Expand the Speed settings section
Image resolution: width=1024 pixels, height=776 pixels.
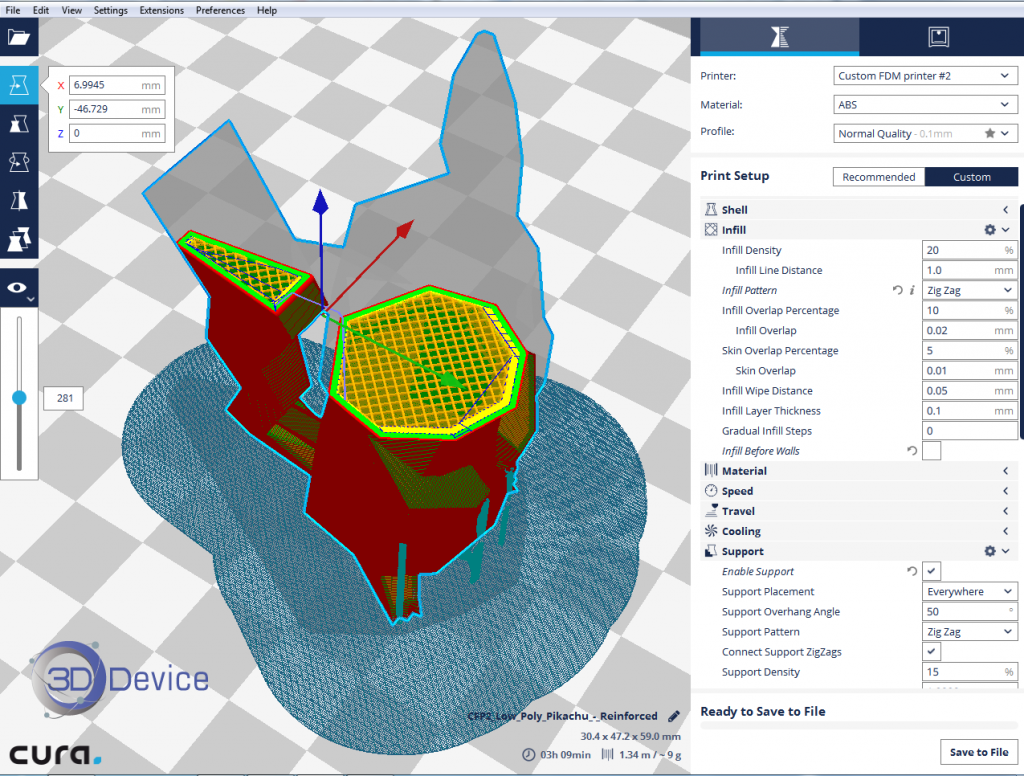coord(858,491)
